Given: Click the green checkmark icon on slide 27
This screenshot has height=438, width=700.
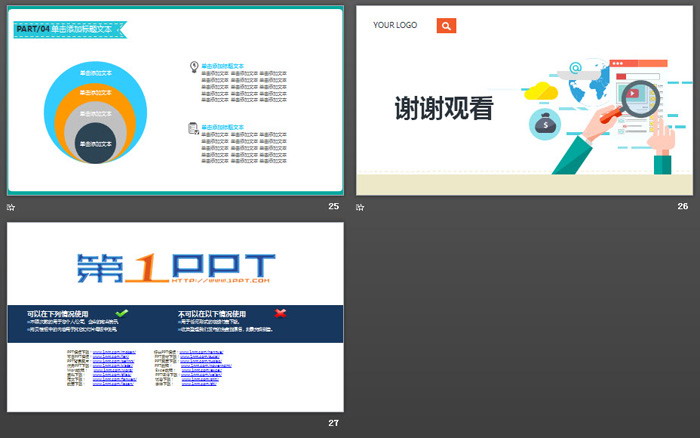Looking at the screenshot, I should (121, 313).
